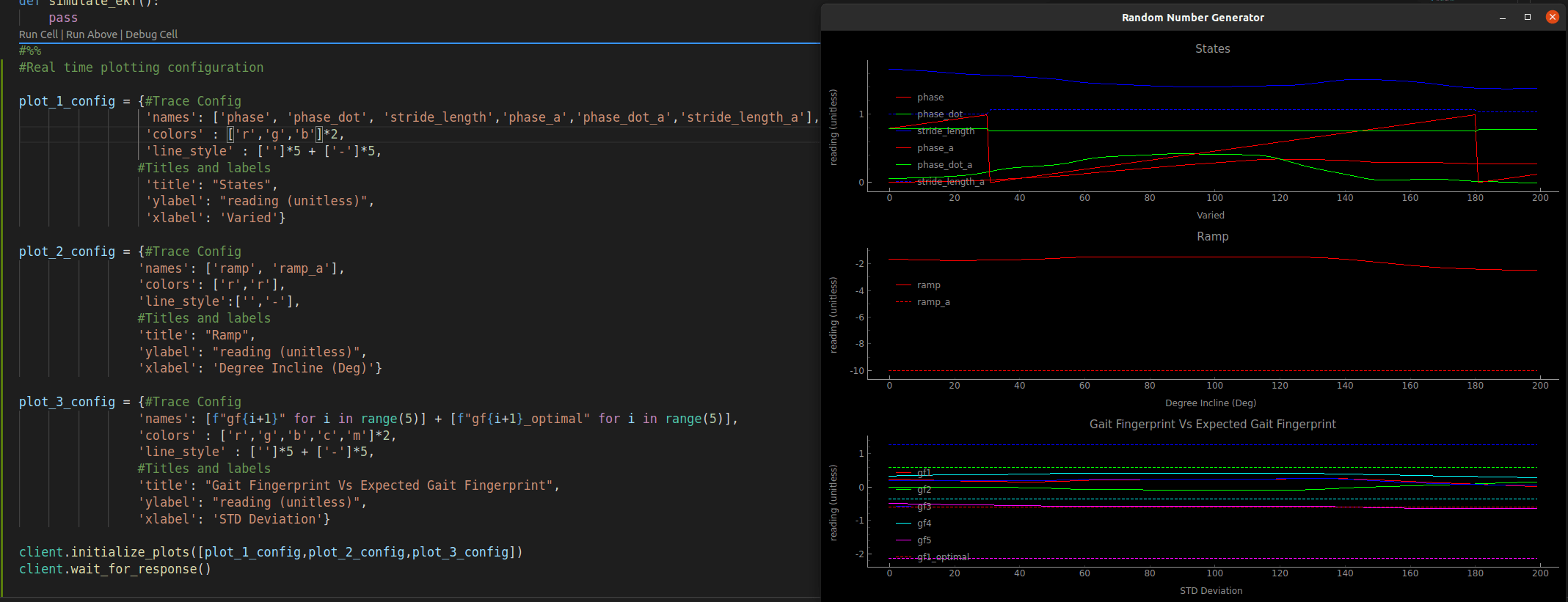Close the Random Number Generator window
The width and height of the screenshot is (1568, 602).
(x=1553, y=17)
